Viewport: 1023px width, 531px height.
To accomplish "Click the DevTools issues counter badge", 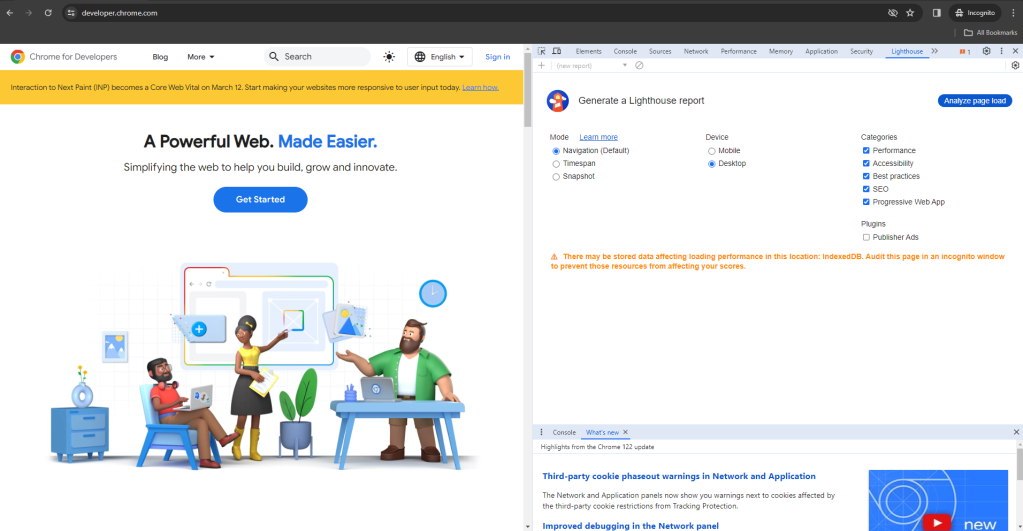I will tap(964, 52).
